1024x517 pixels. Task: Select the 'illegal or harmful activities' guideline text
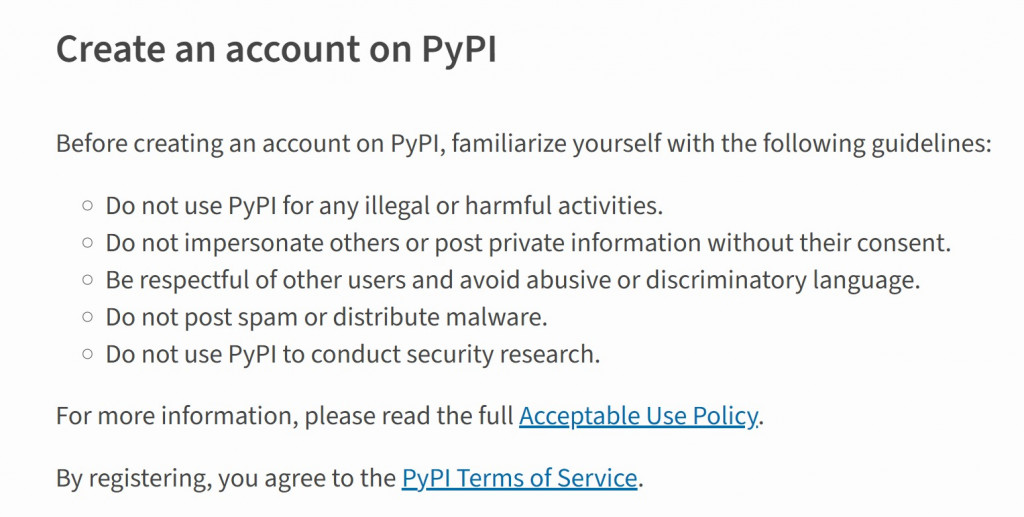click(x=384, y=206)
